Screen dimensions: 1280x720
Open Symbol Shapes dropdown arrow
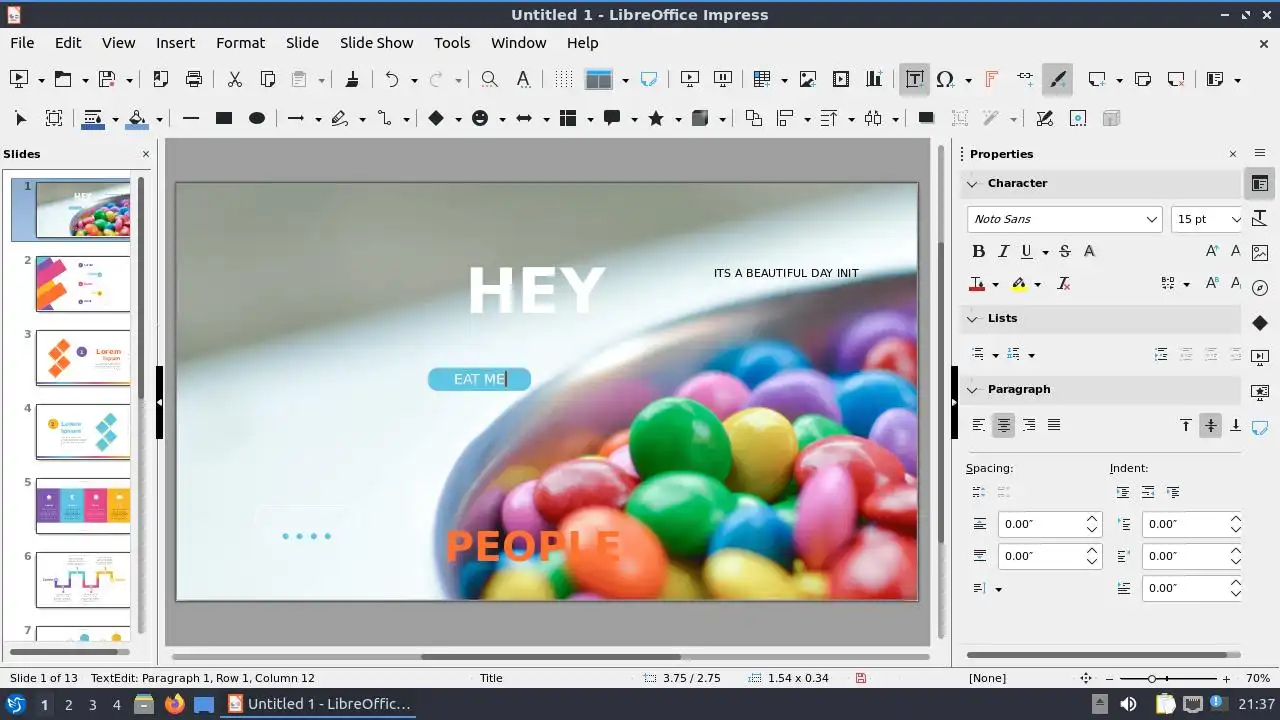[502, 119]
